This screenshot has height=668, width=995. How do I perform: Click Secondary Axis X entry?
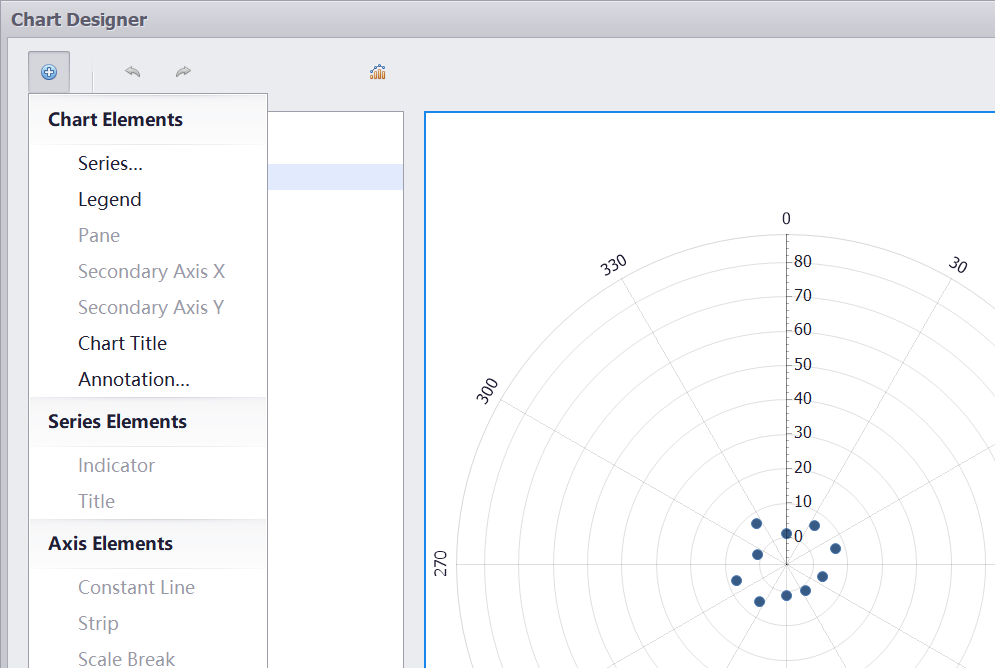coord(152,272)
